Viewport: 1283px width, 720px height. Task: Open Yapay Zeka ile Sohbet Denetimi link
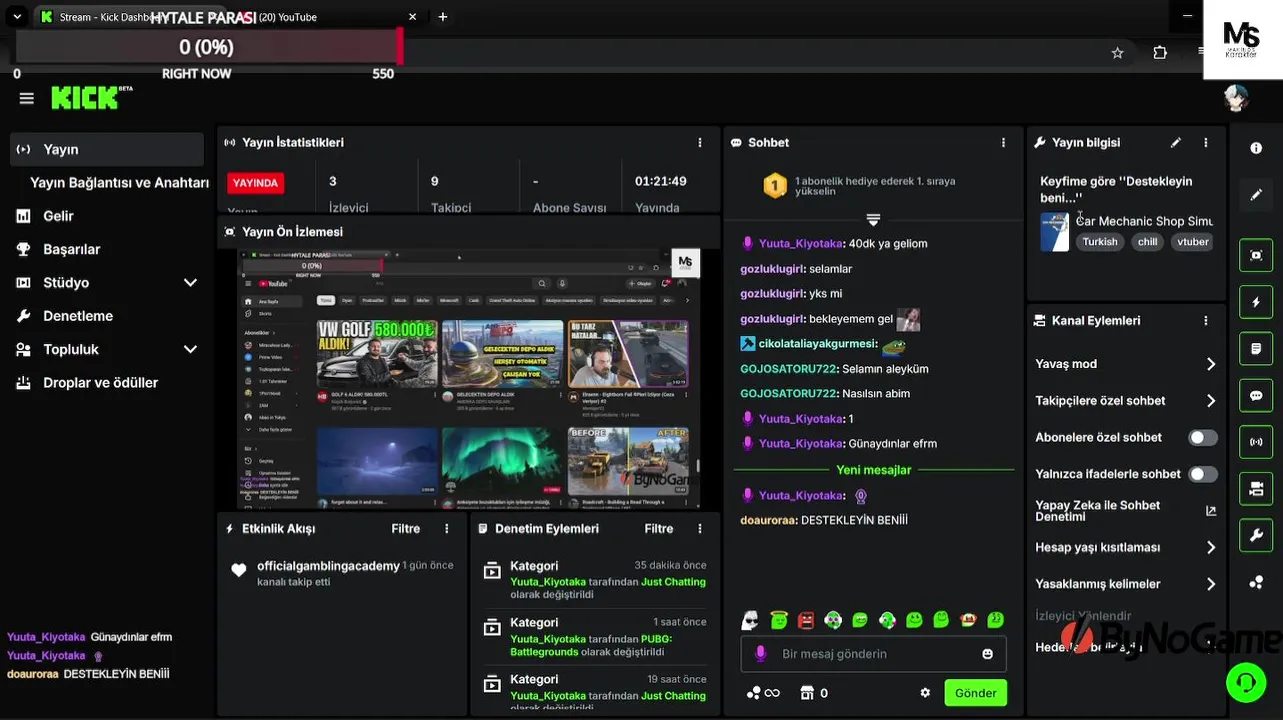(x=1126, y=511)
